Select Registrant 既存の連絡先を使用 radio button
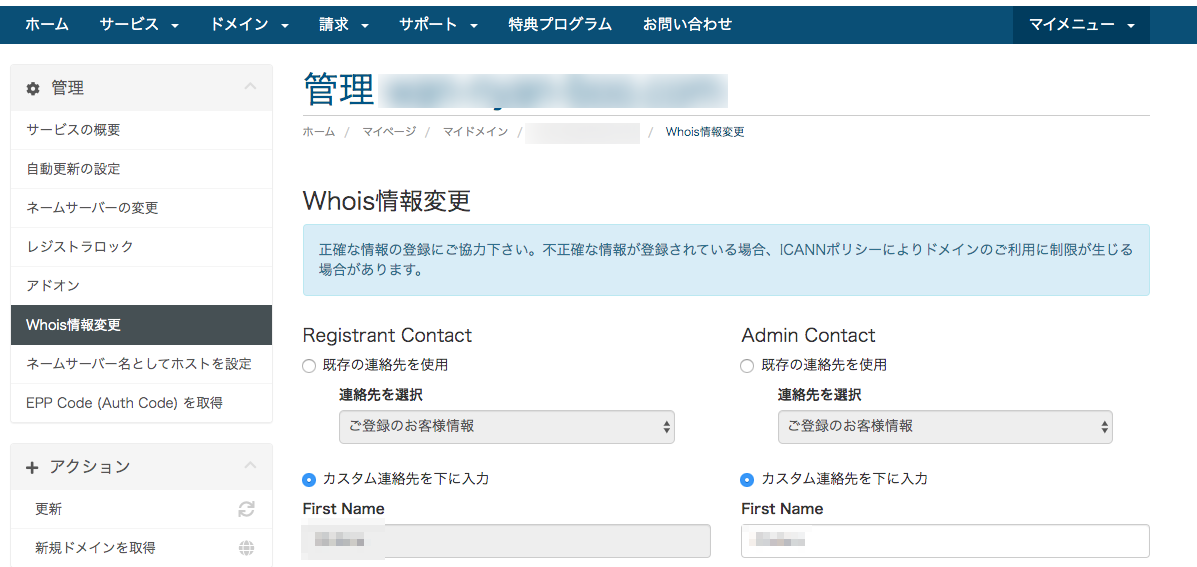This screenshot has height=567, width=1197. [x=309, y=366]
